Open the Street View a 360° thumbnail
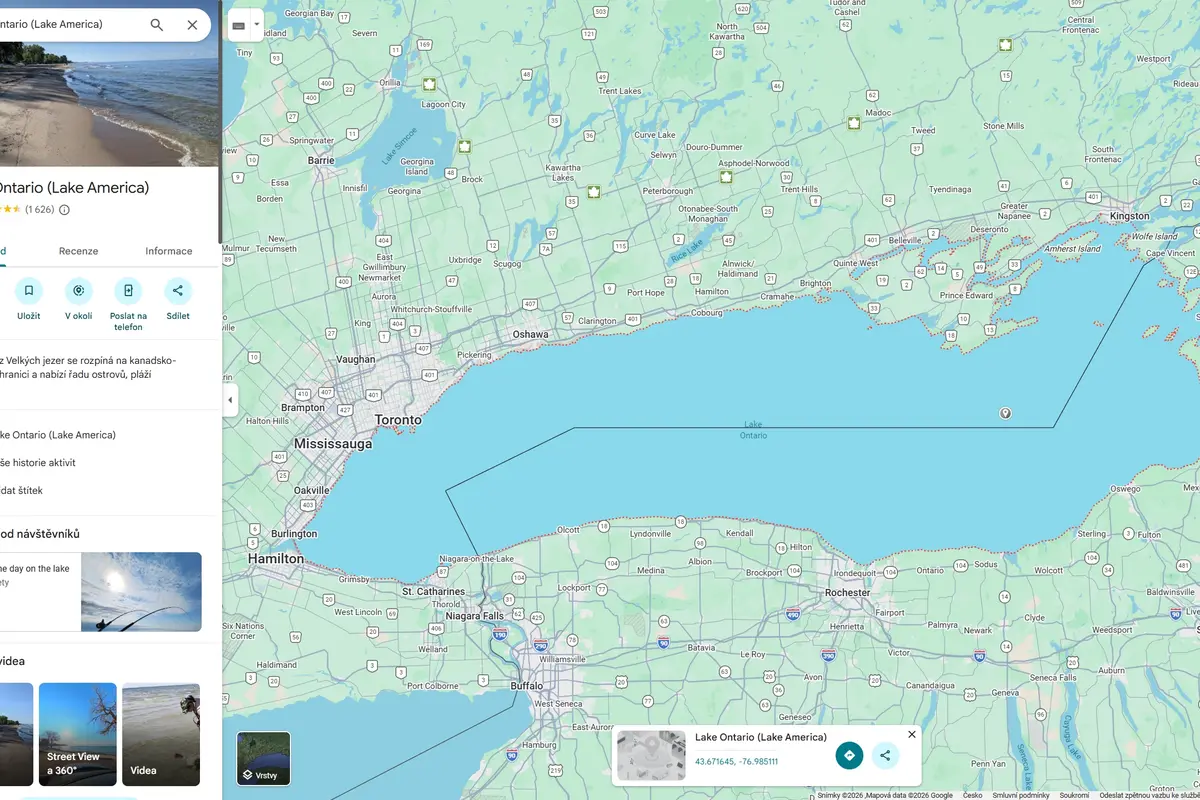 [x=78, y=734]
